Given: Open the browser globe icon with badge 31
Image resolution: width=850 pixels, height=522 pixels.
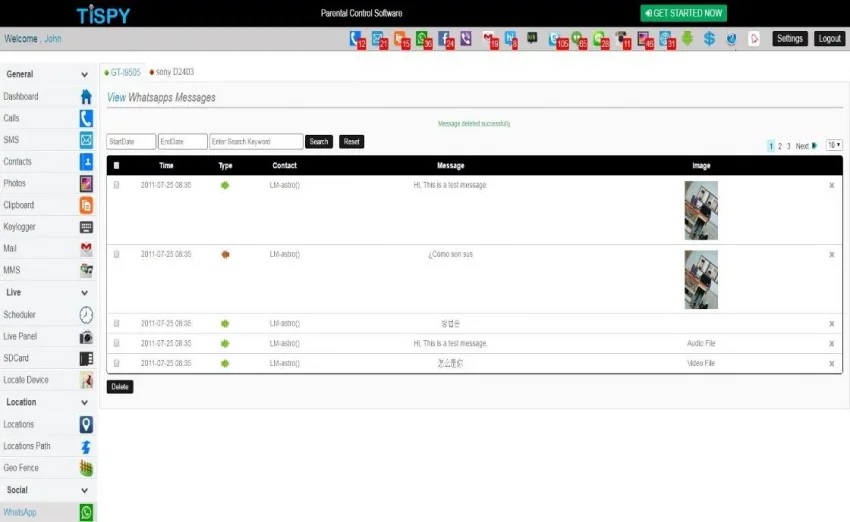Looking at the screenshot, I should coord(667,40).
